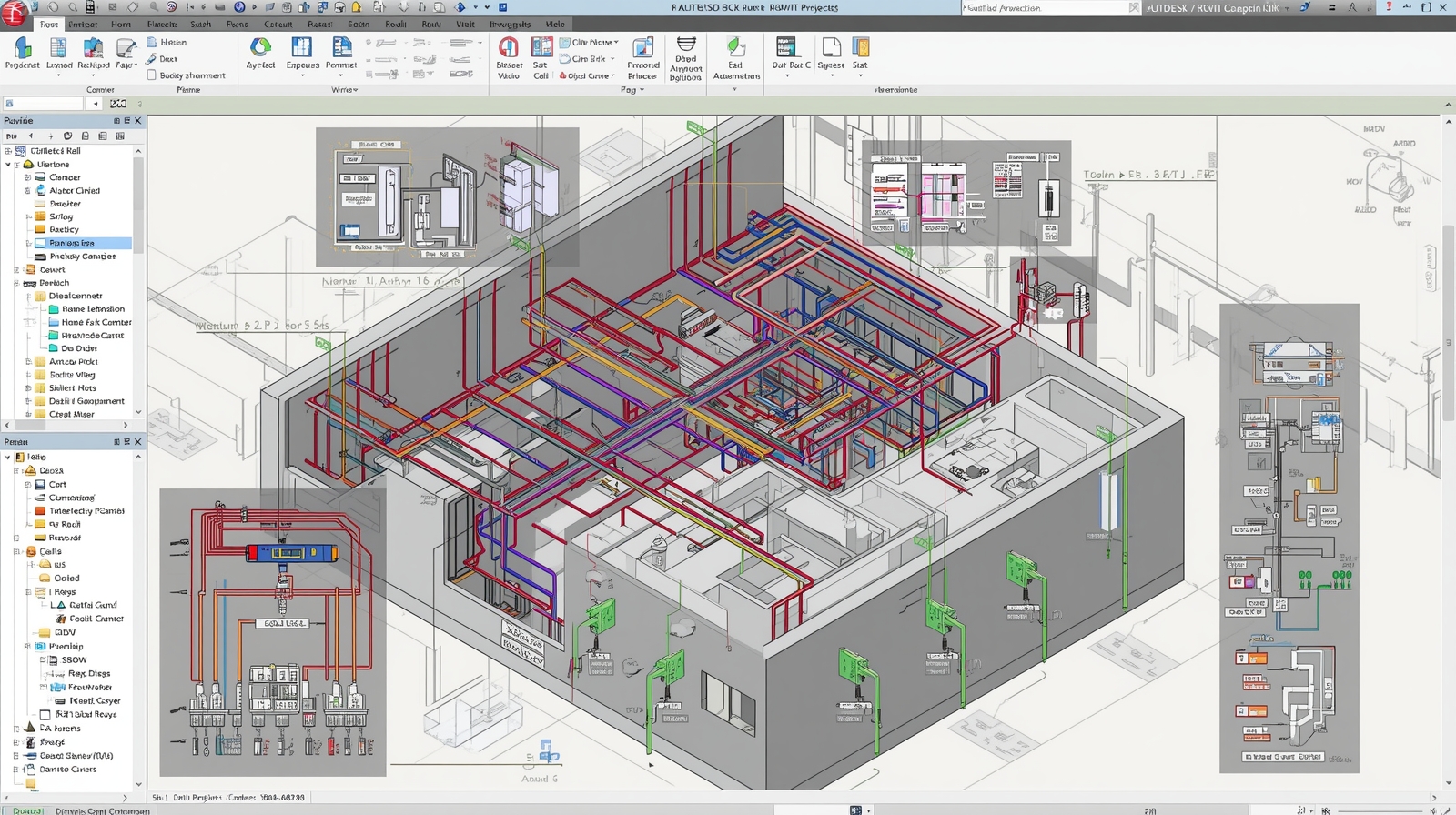Expand the Pnemlsip tree node
Viewport: 1456px width, 815px height.
pyautogui.click(x=28, y=647)
